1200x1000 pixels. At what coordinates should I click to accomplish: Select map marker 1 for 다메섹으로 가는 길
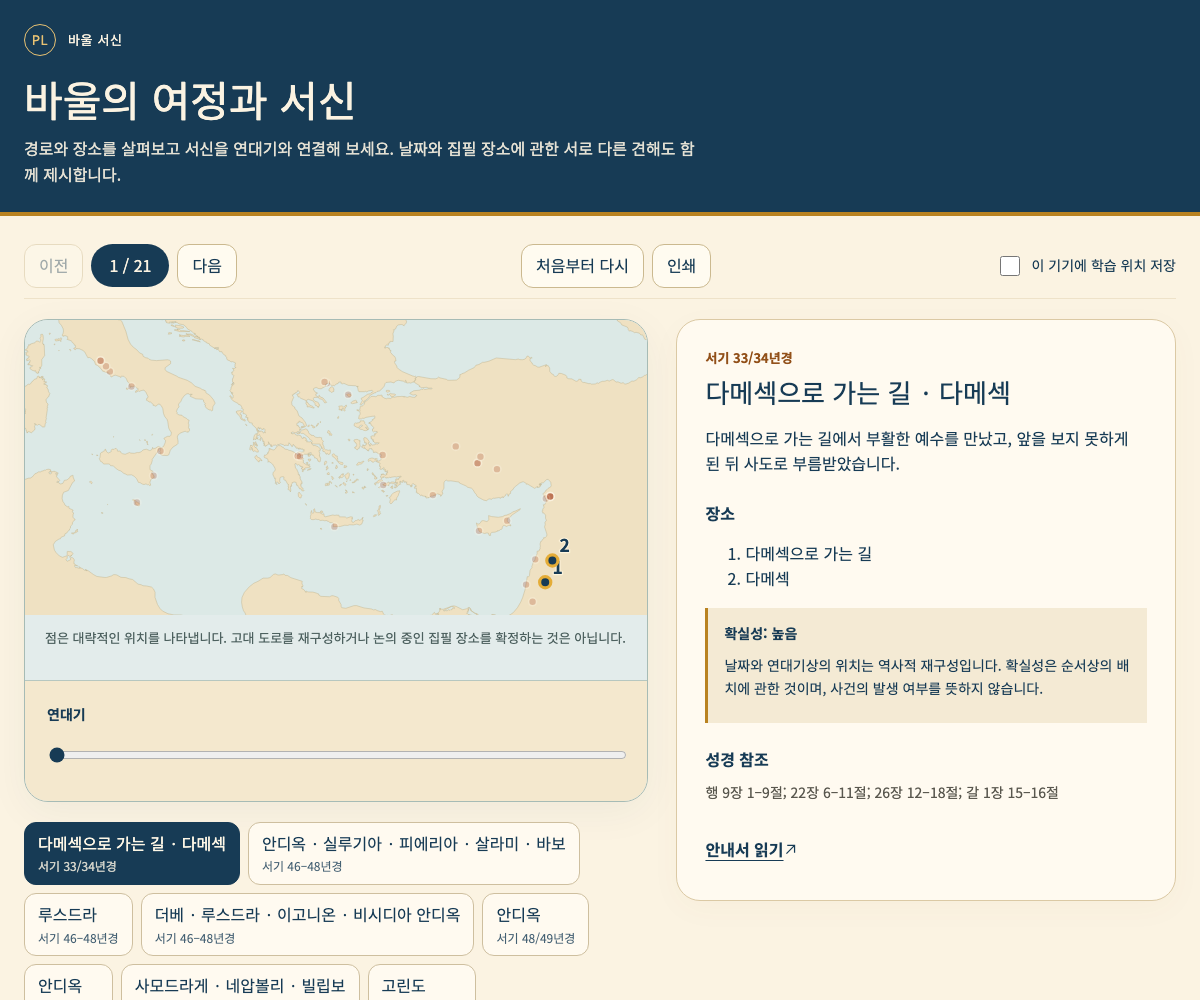click(x=545, y=582)
